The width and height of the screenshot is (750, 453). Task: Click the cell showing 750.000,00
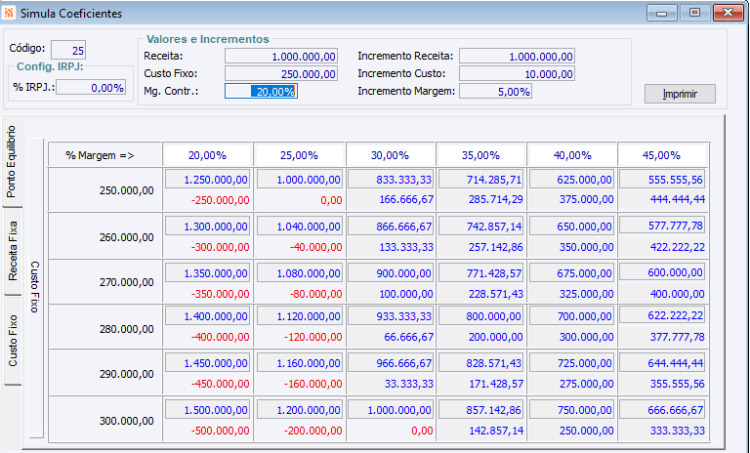[572, 410]
